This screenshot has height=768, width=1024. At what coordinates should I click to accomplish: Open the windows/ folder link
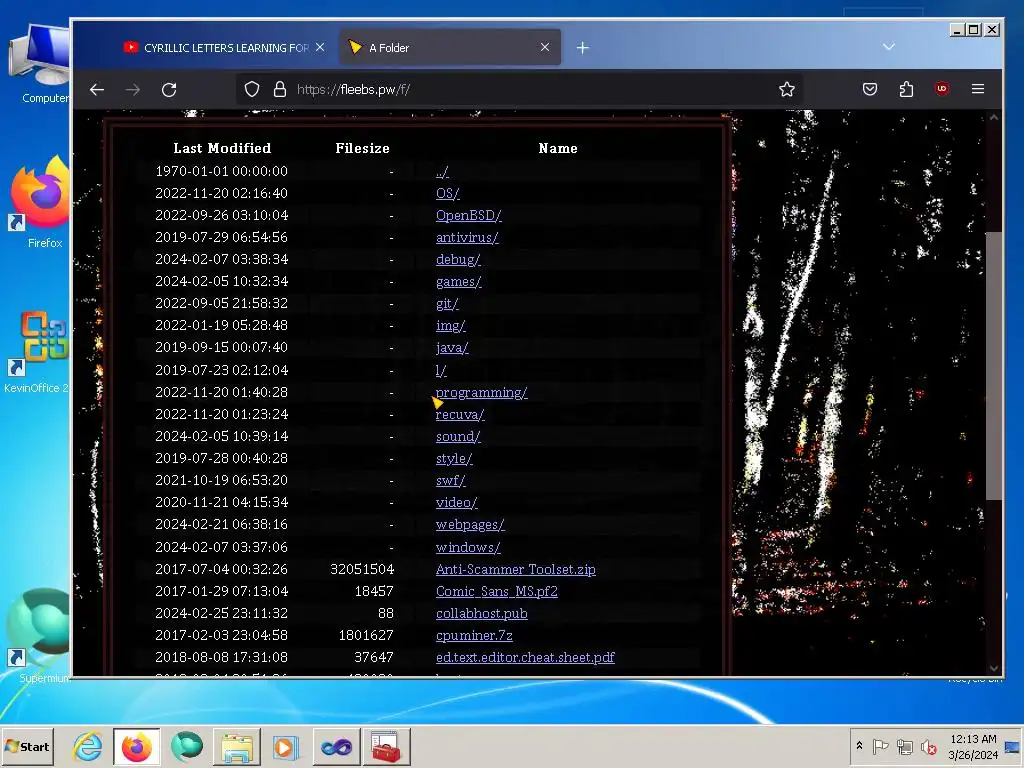pos(468,547)
